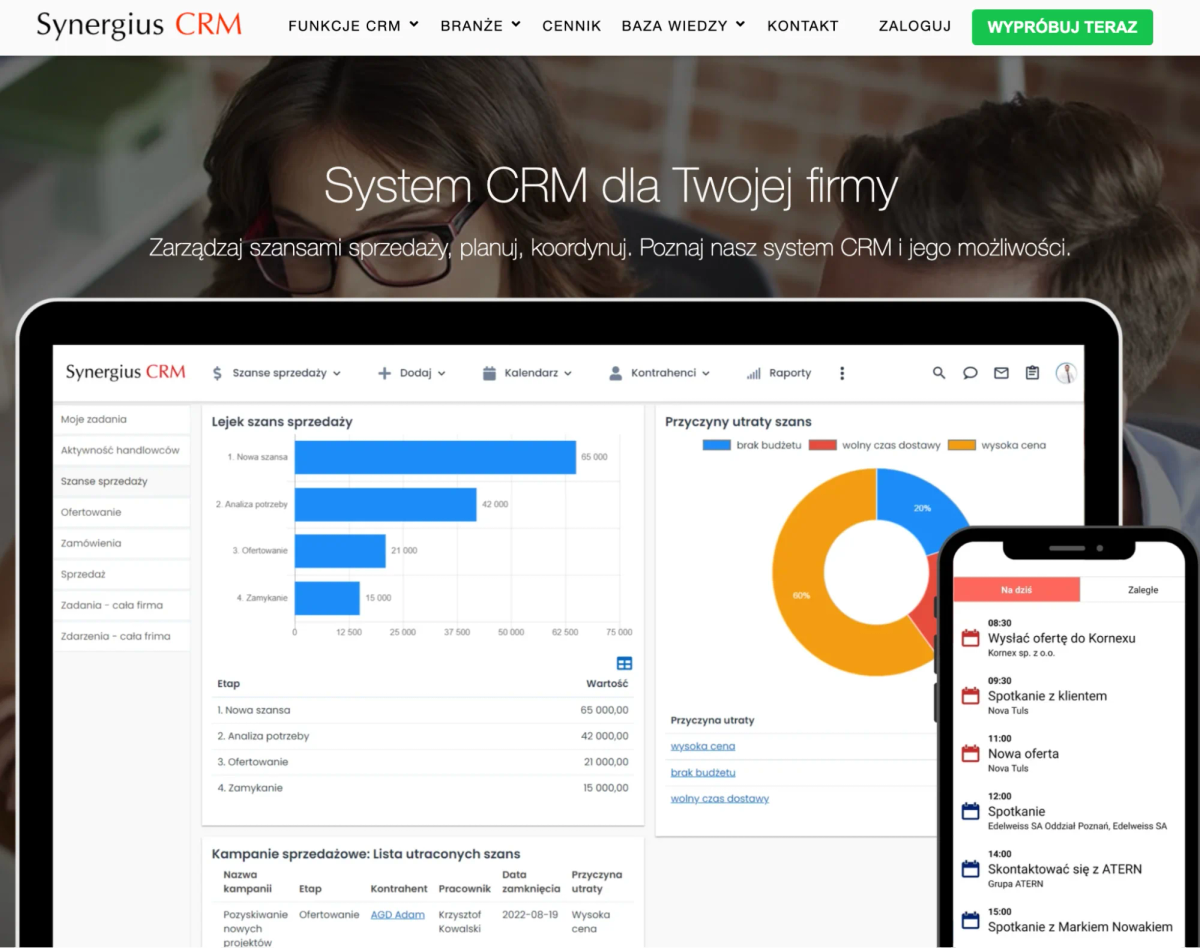Expand the FUNKCJE CRM menu
Screen dimensions: 1200x948
[354, 26]
